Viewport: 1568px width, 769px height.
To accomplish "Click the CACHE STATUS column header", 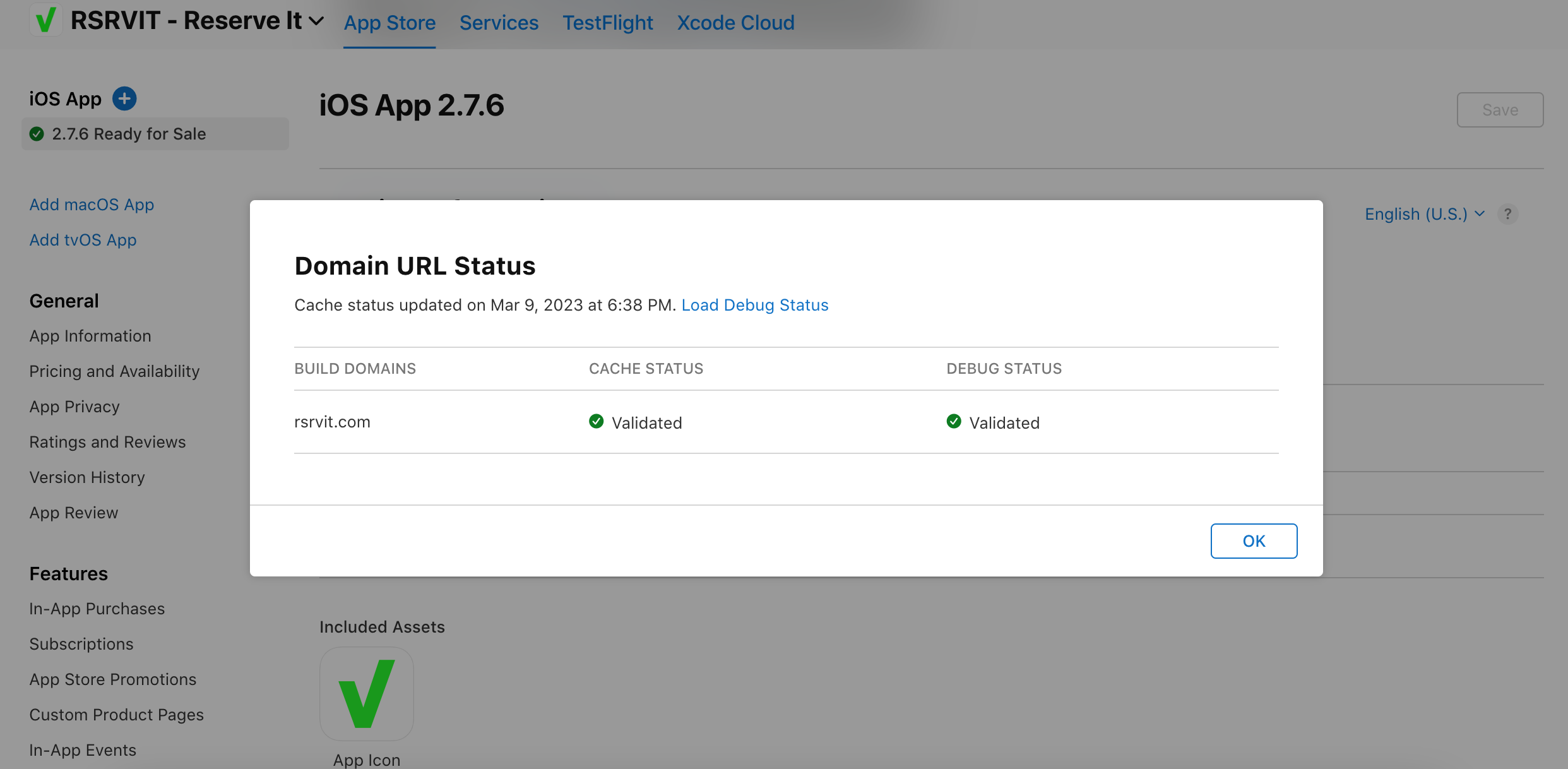I will (646, 369).
